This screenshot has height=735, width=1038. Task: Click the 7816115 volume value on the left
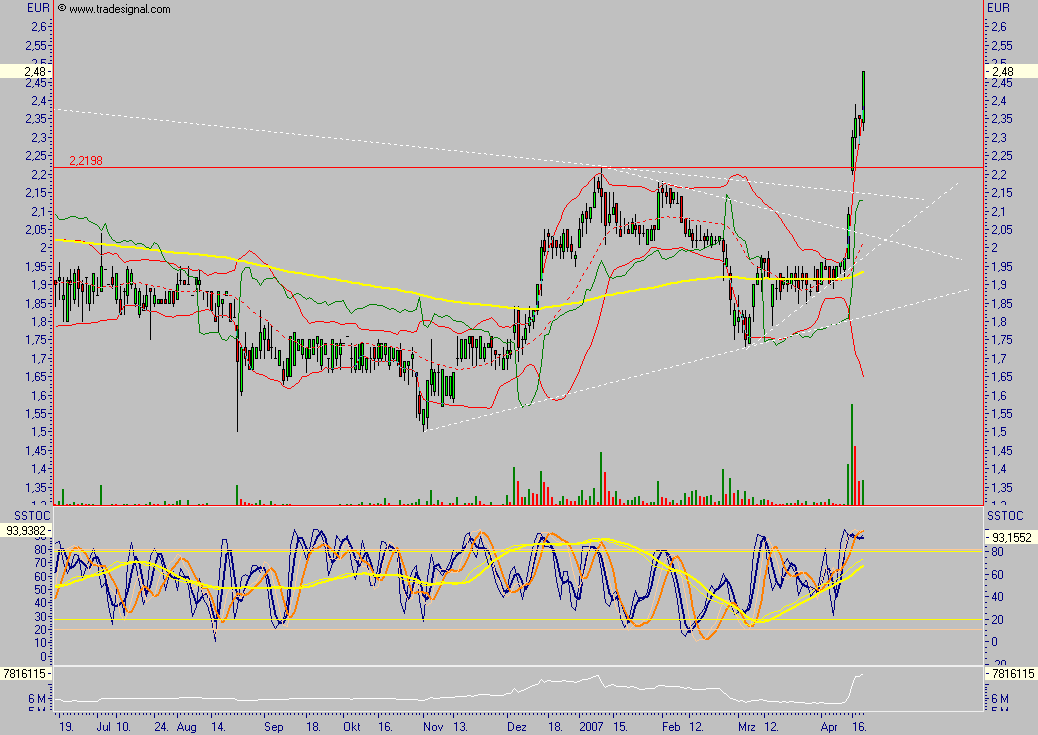coord(24,674)
